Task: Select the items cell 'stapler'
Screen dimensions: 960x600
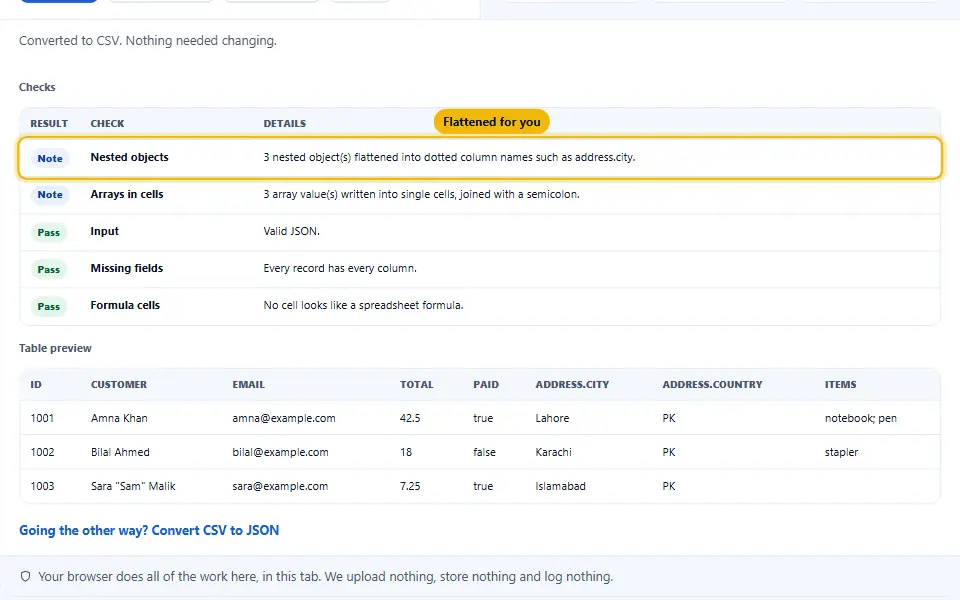Action: [x=841, y=452]
